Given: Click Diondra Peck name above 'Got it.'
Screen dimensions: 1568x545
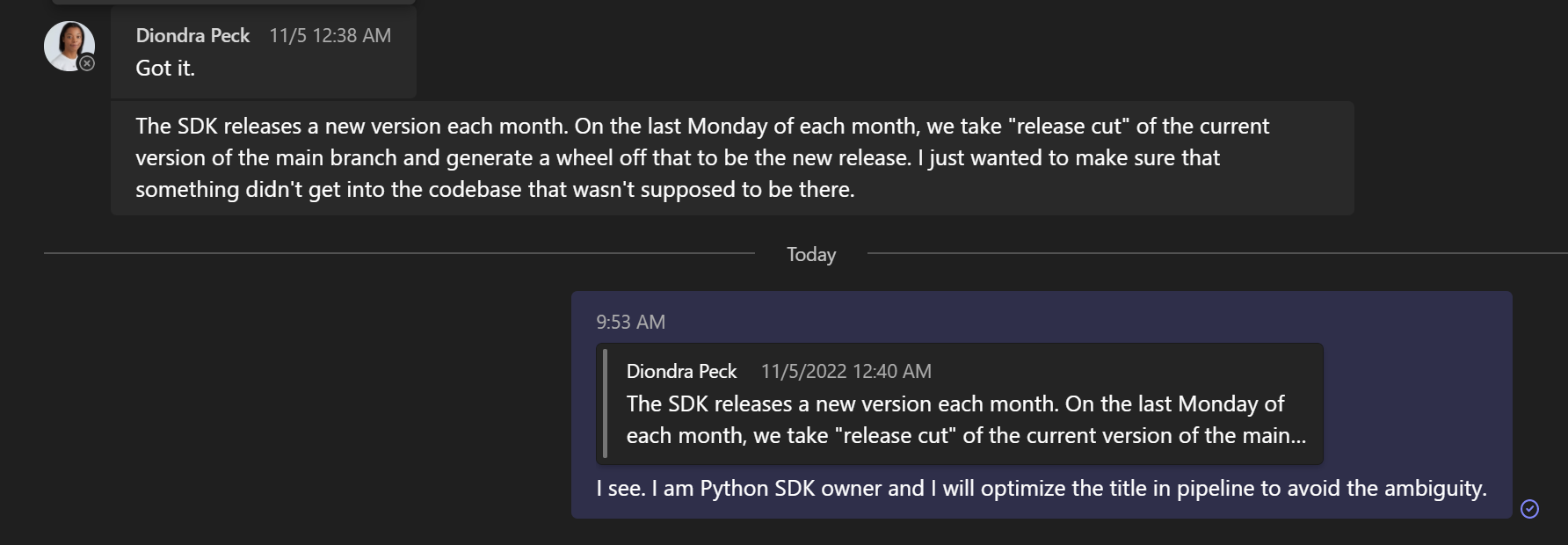Looking at the screenshot, I should pyautogui.click(x=192, y=35).
